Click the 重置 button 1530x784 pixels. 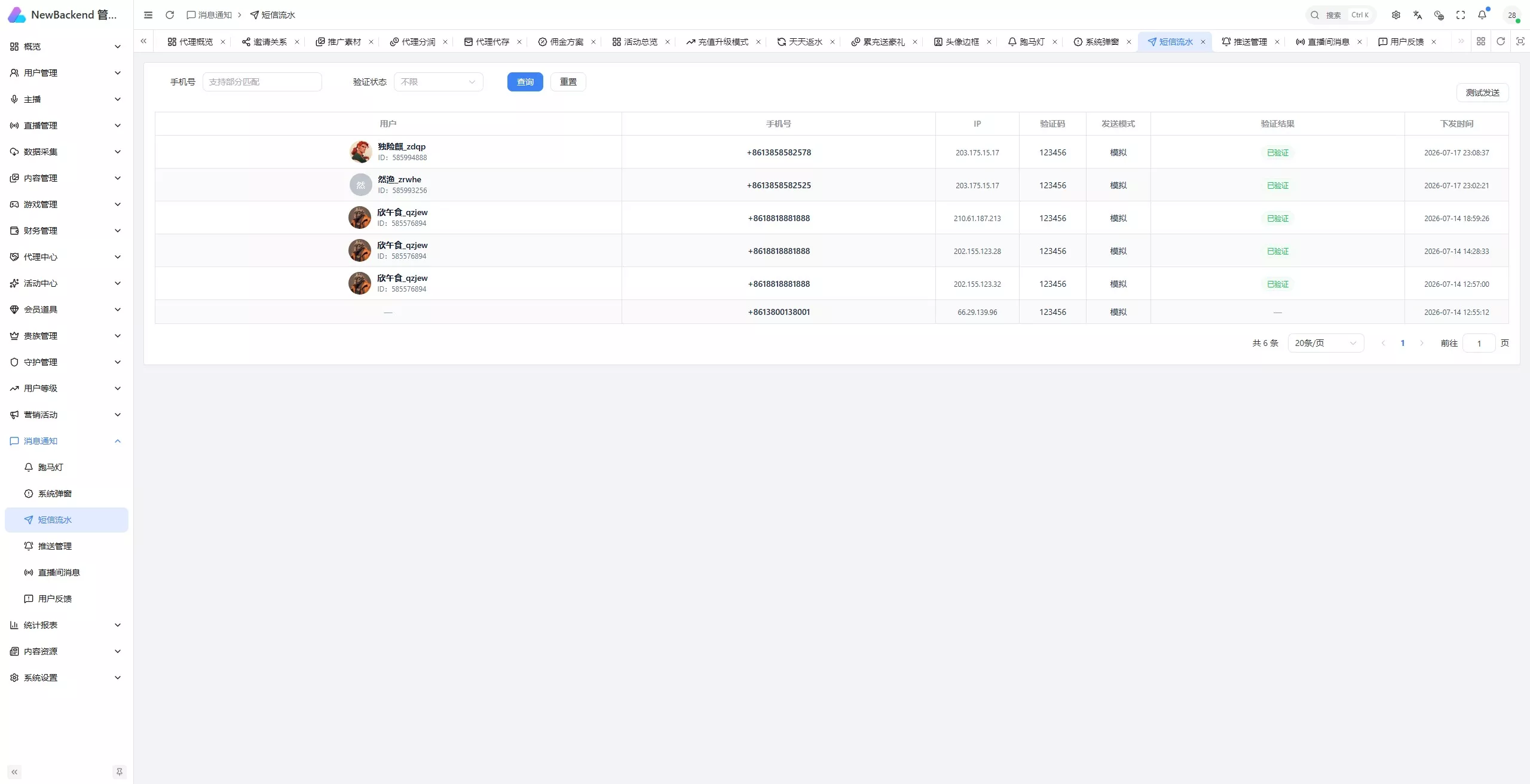pyautogui.click(x=568, y=82)
